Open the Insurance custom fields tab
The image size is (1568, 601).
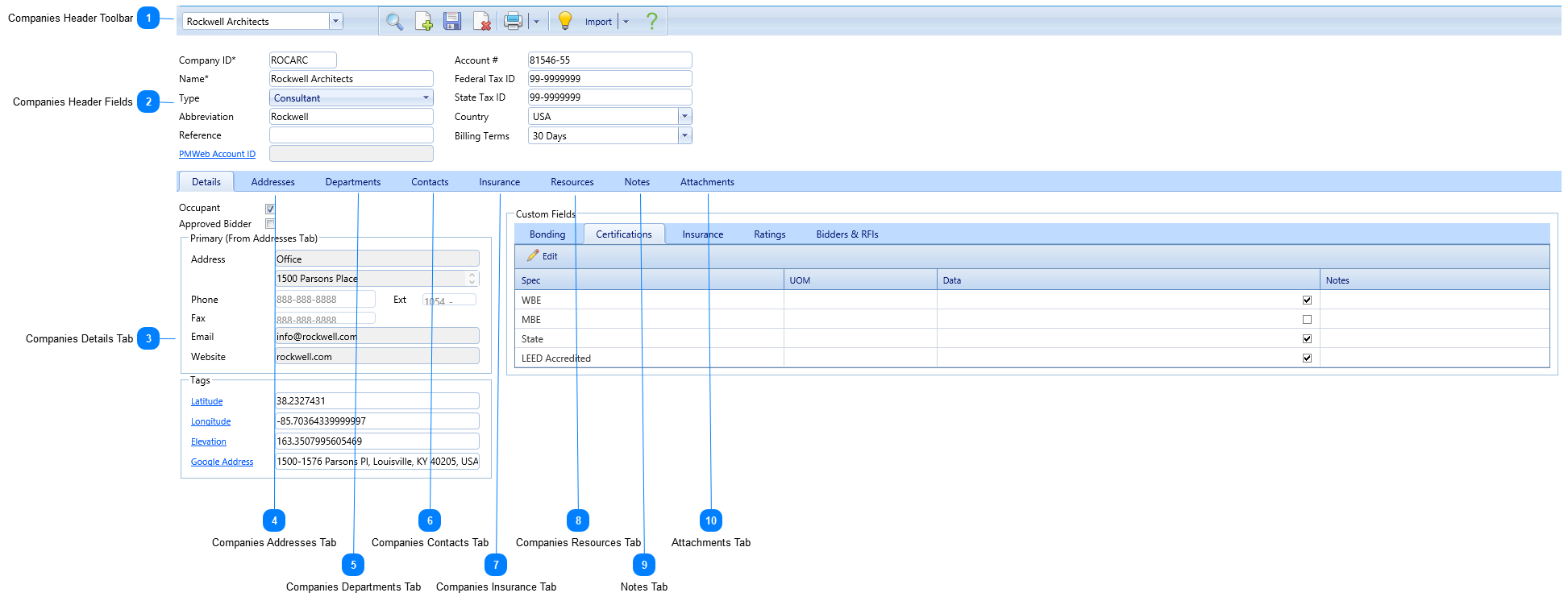[703, 234]
